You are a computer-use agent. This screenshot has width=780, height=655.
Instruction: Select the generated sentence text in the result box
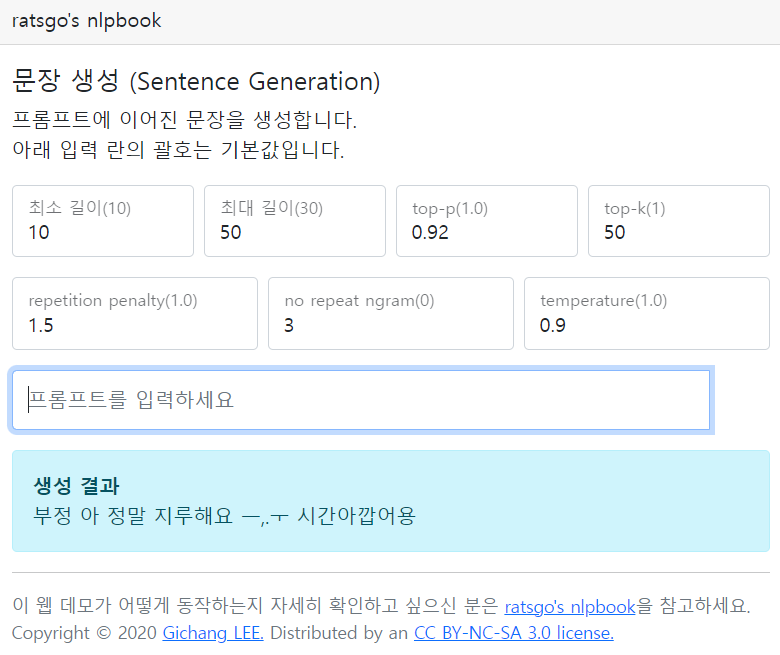tap(224, 516)
